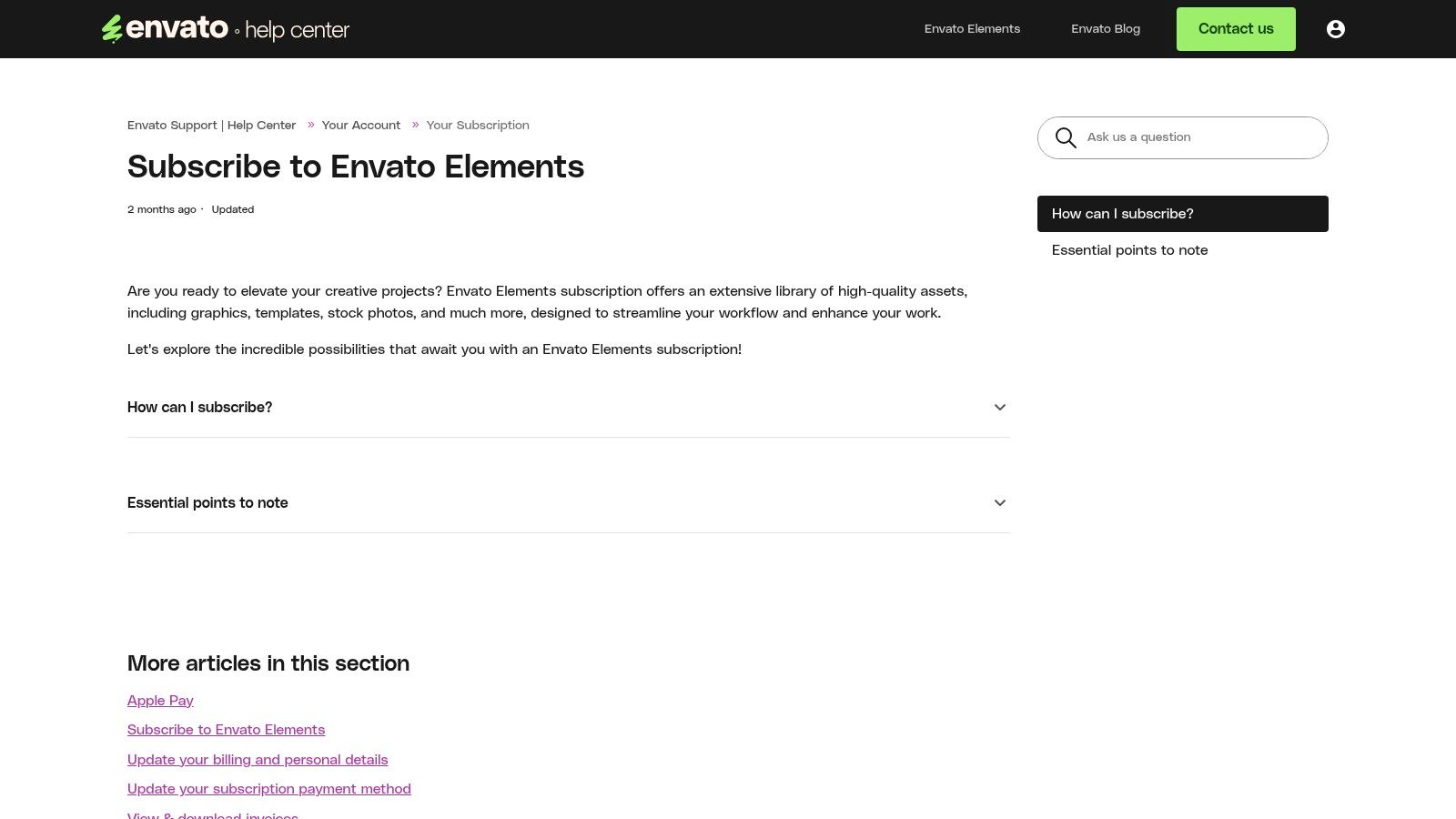Click the Ask us a question search field
1456x819 pixels.
click(1183, 137)
